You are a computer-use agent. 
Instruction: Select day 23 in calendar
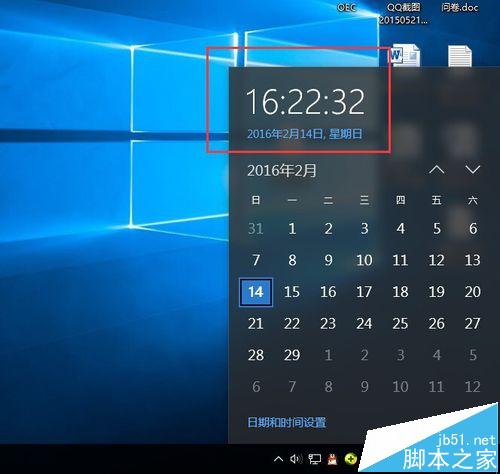(328, 324)
